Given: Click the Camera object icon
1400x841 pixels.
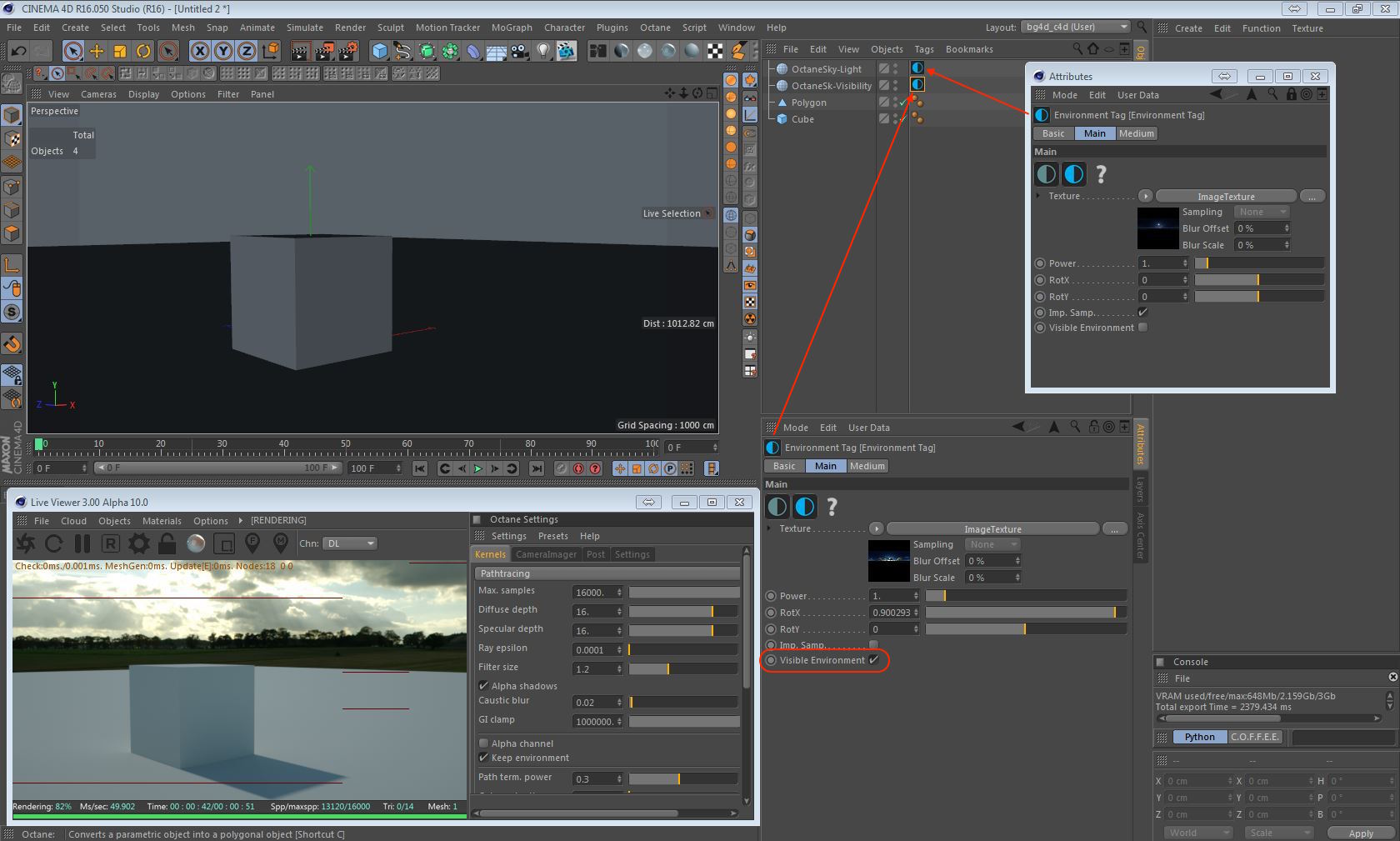Looking at the screenshot, I should [x=520, y=51].
